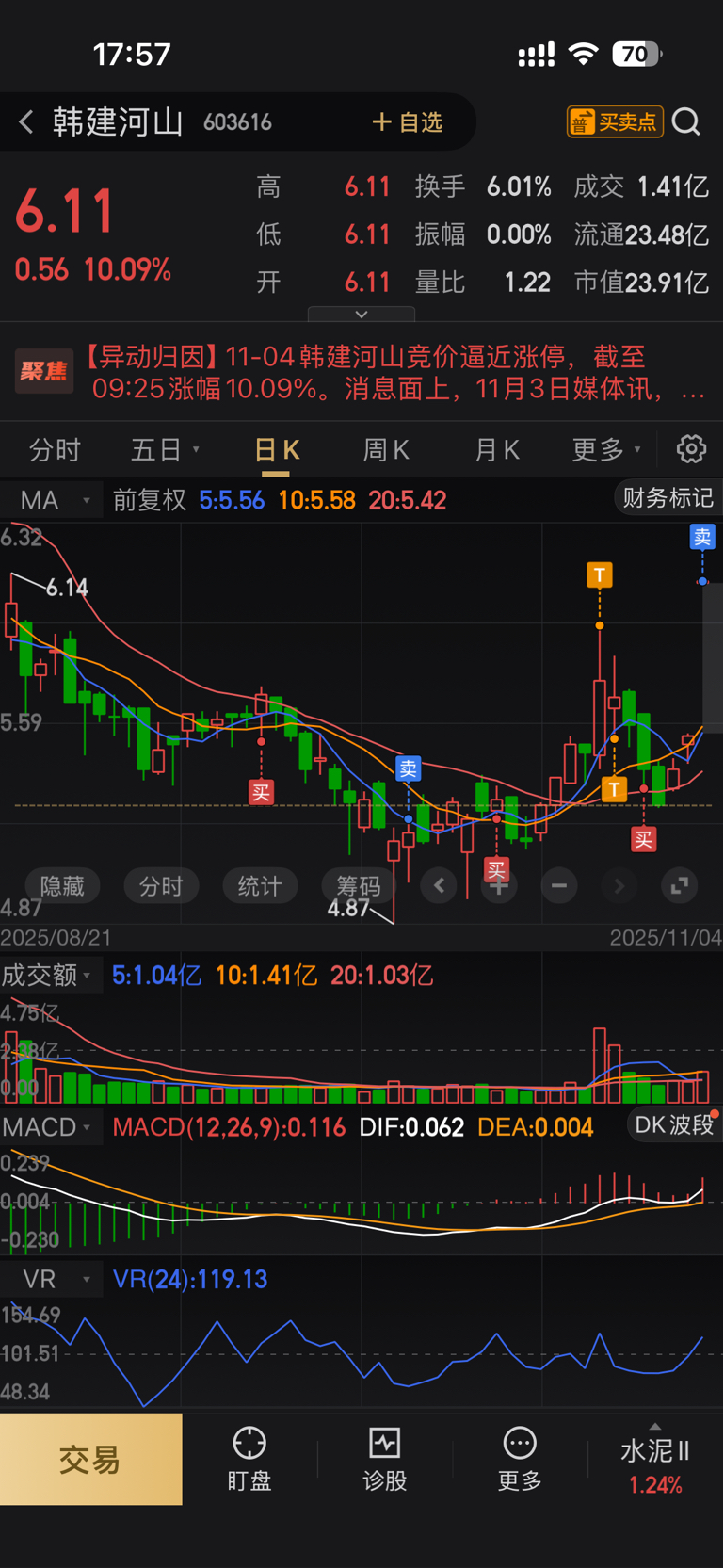Open the 更多 period dropdown

(606, 450)
